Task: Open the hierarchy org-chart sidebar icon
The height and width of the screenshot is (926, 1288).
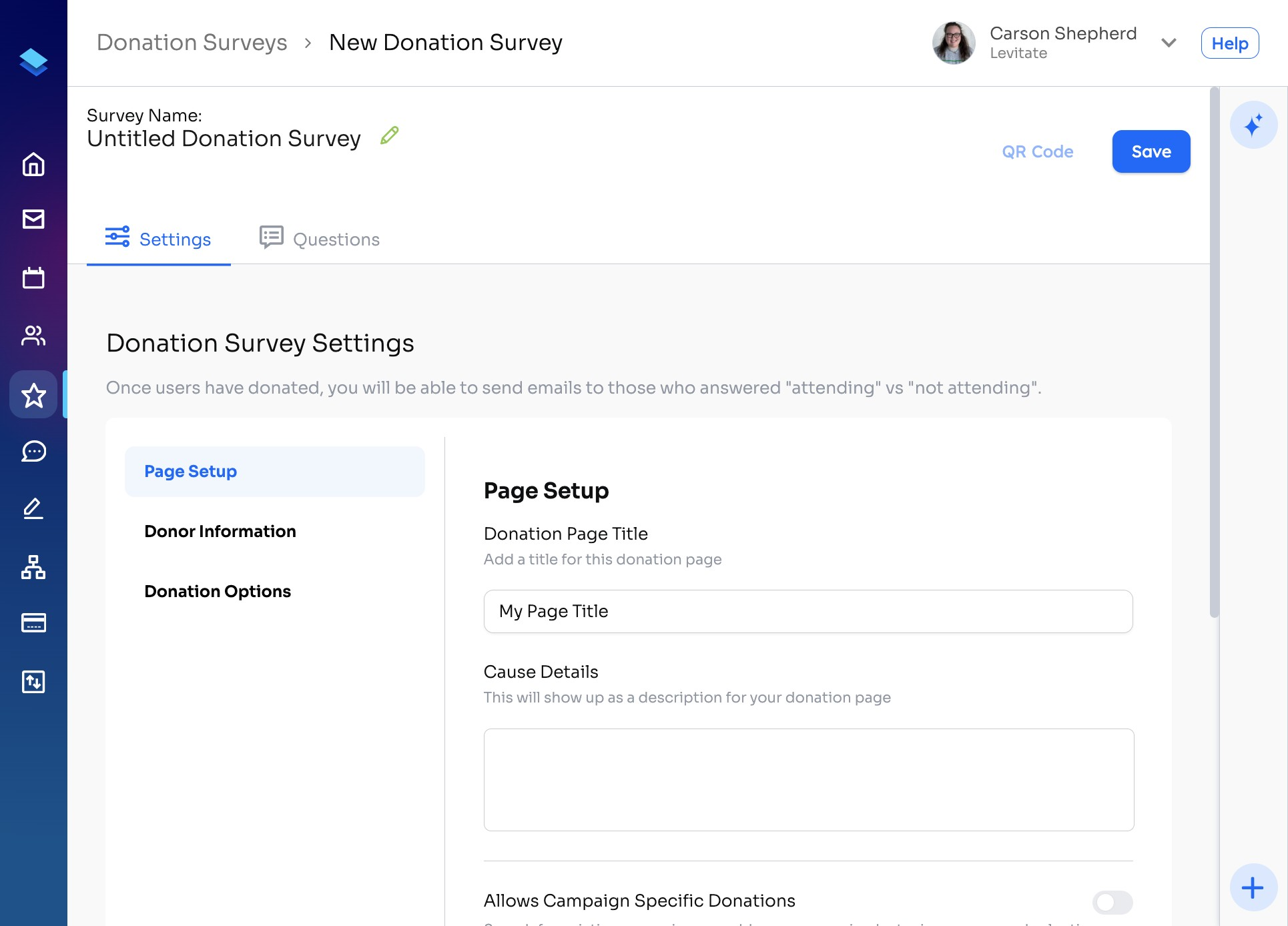Action: (33, 567)
